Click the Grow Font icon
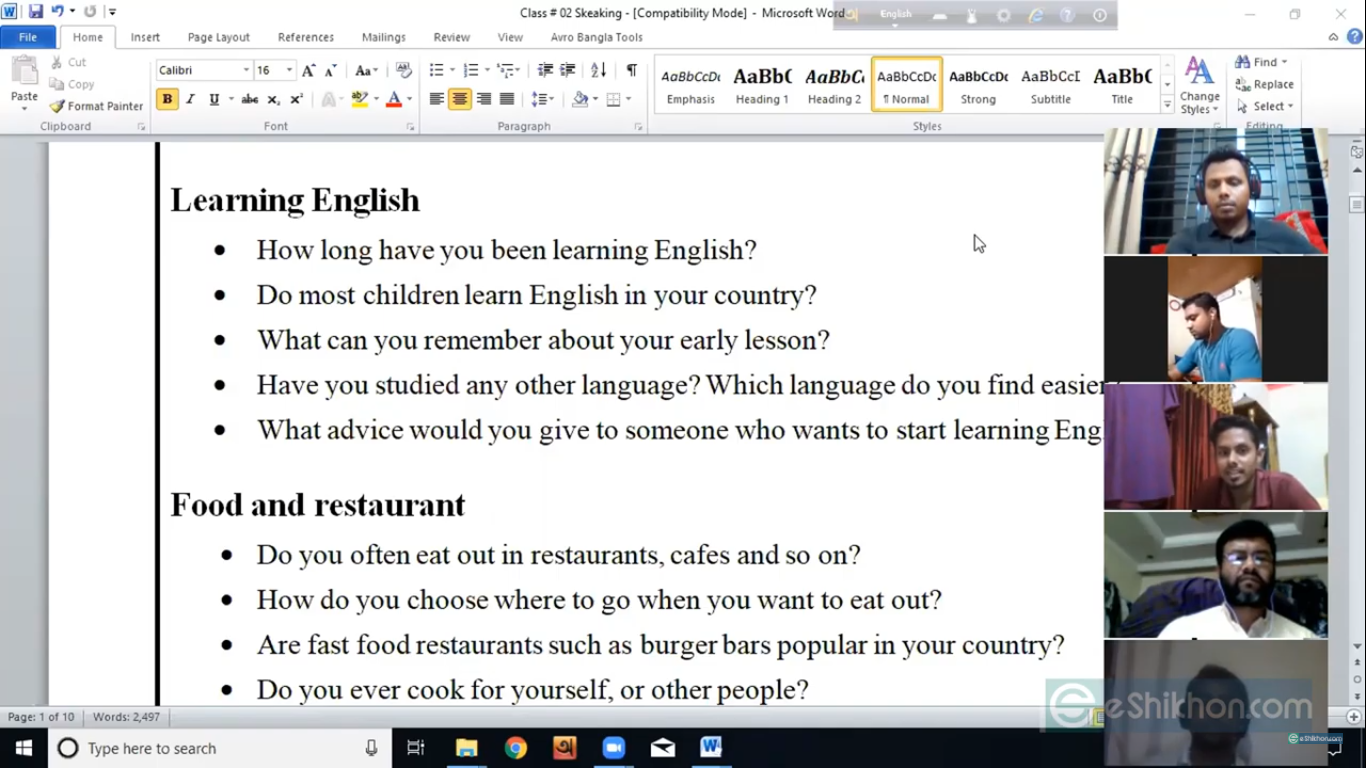The width and height of the screenshot is (1366, 768). (x=309, y=70)
